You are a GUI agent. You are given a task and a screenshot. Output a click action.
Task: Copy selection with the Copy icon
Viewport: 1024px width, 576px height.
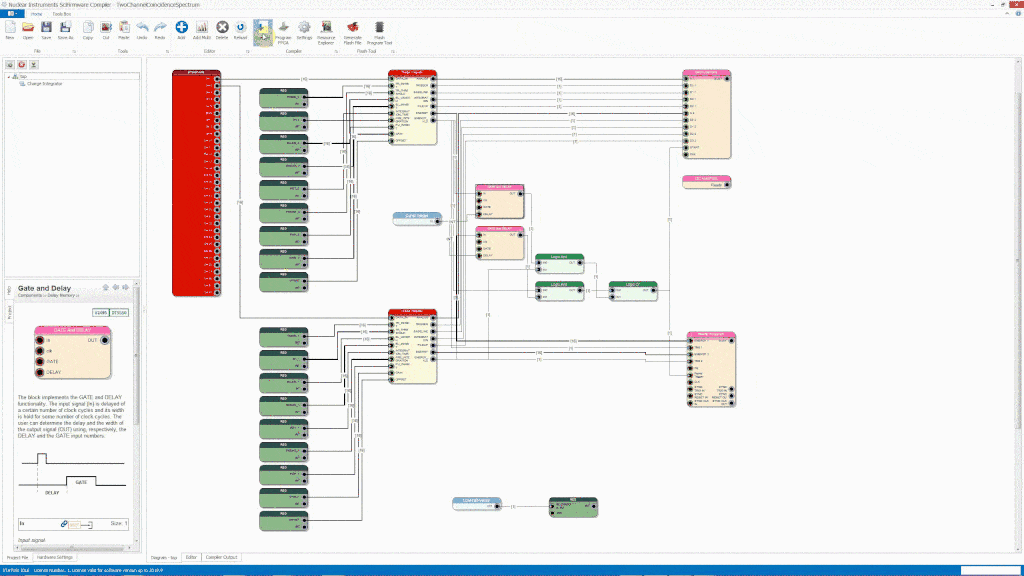(88, 30)
